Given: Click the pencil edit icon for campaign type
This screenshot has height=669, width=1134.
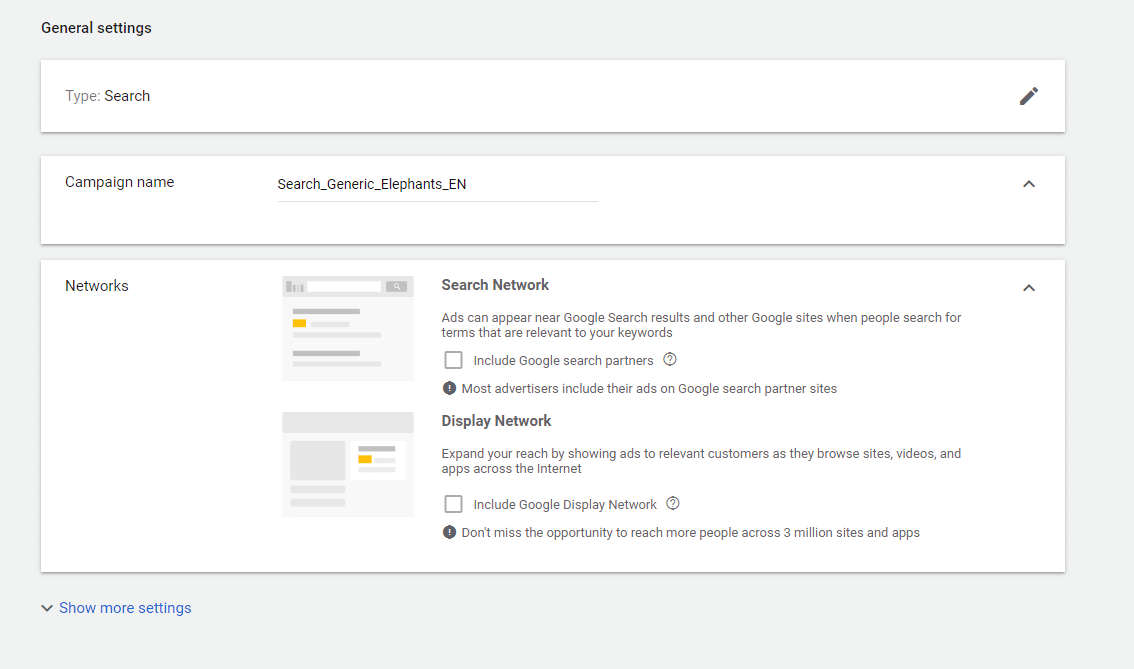Looking at the screenshot, I should tap(1029, 96).
